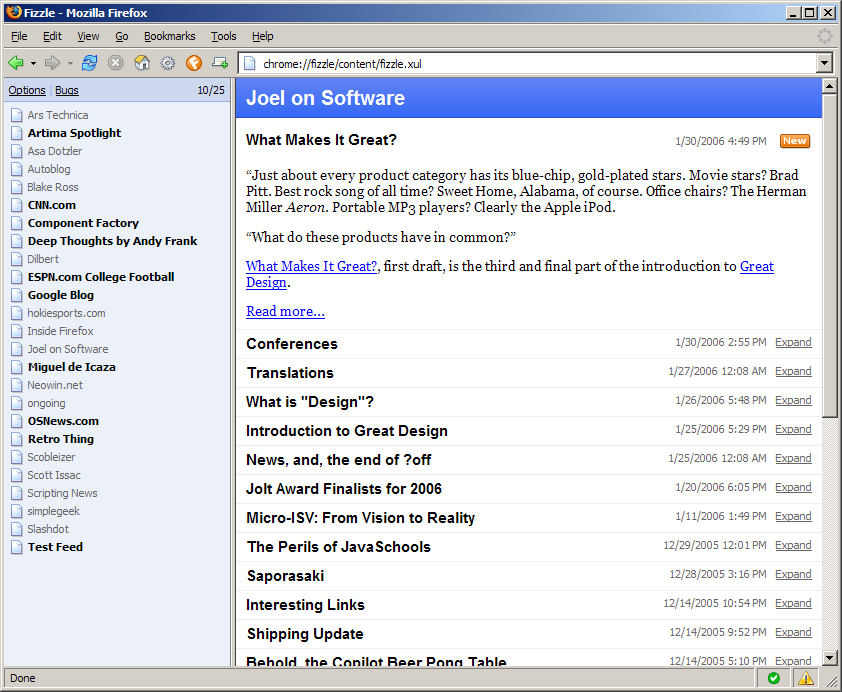
Task: Open the Tools menu
Action: coord(223,36)
